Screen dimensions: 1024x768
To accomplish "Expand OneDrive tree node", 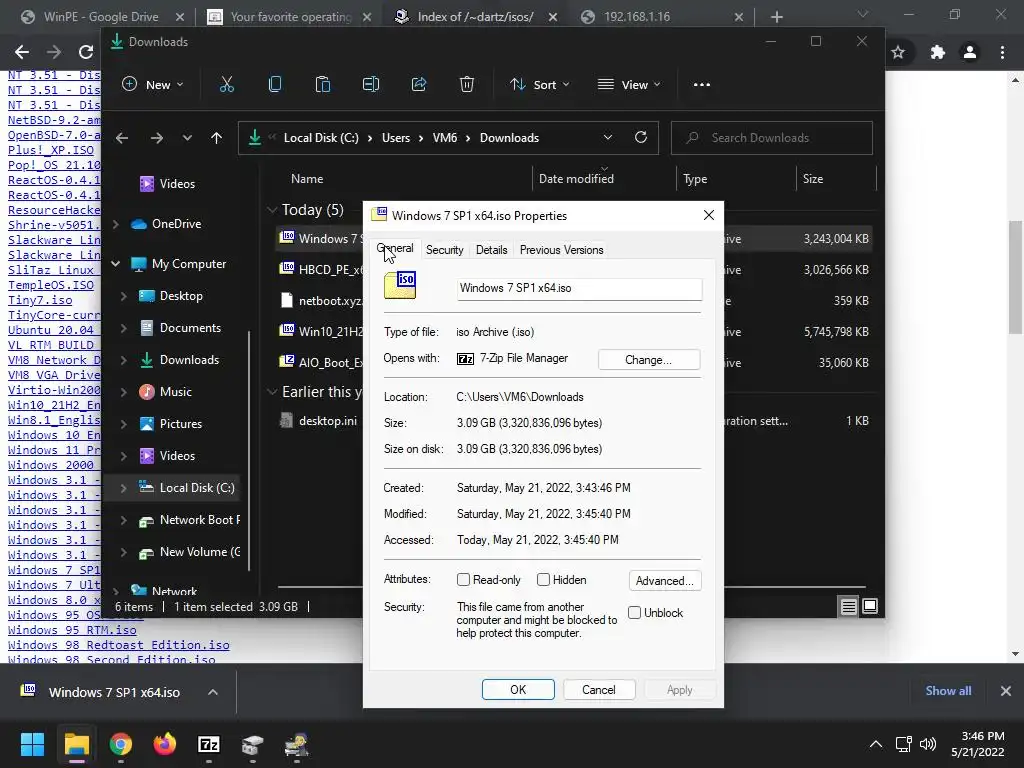I will point(116,224).
